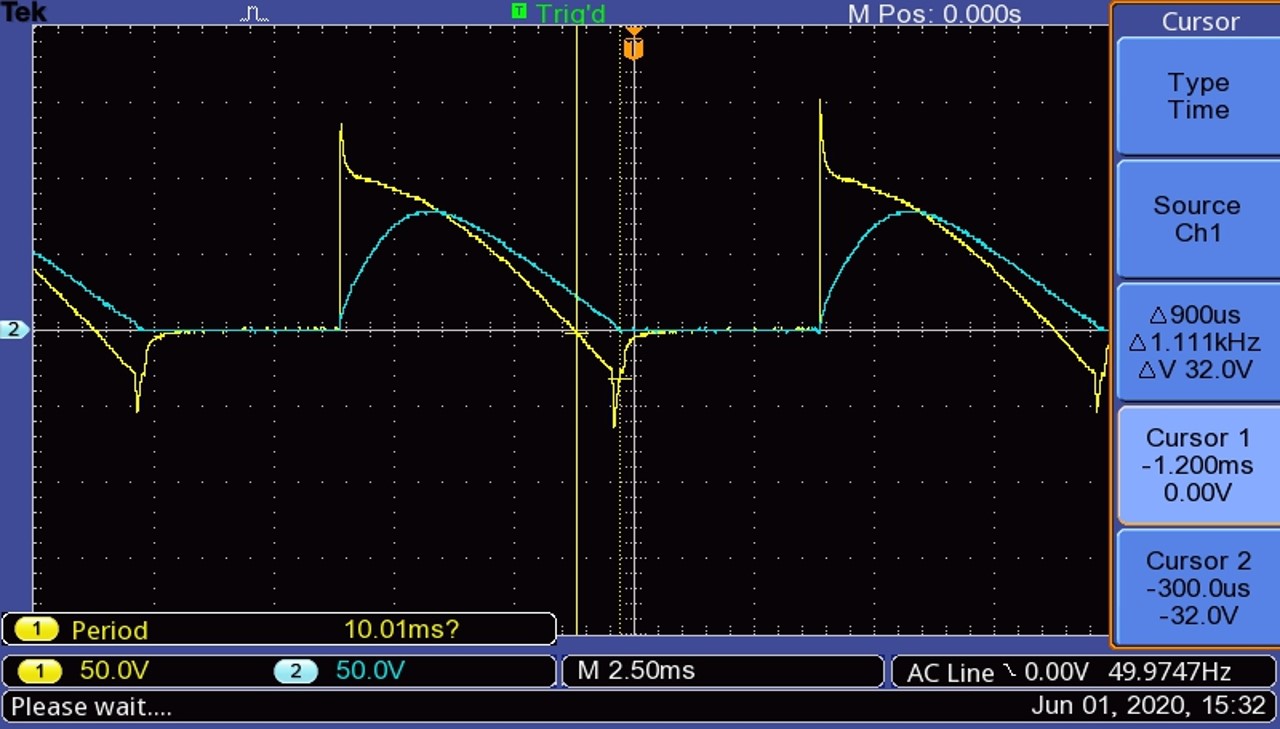Screen dimensions: 1280x729
Task: Click the M Pos: 0.000s readout
Action: pyautogui.click(x=934, y=13)
